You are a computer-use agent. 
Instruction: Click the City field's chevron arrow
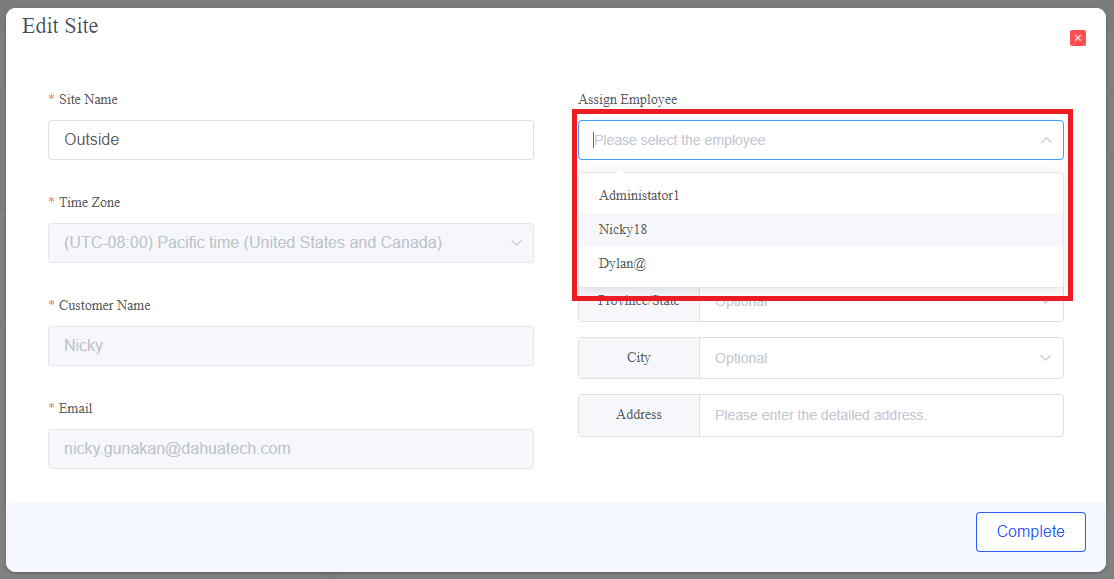pyautogui.click(x=1046, y=358)
